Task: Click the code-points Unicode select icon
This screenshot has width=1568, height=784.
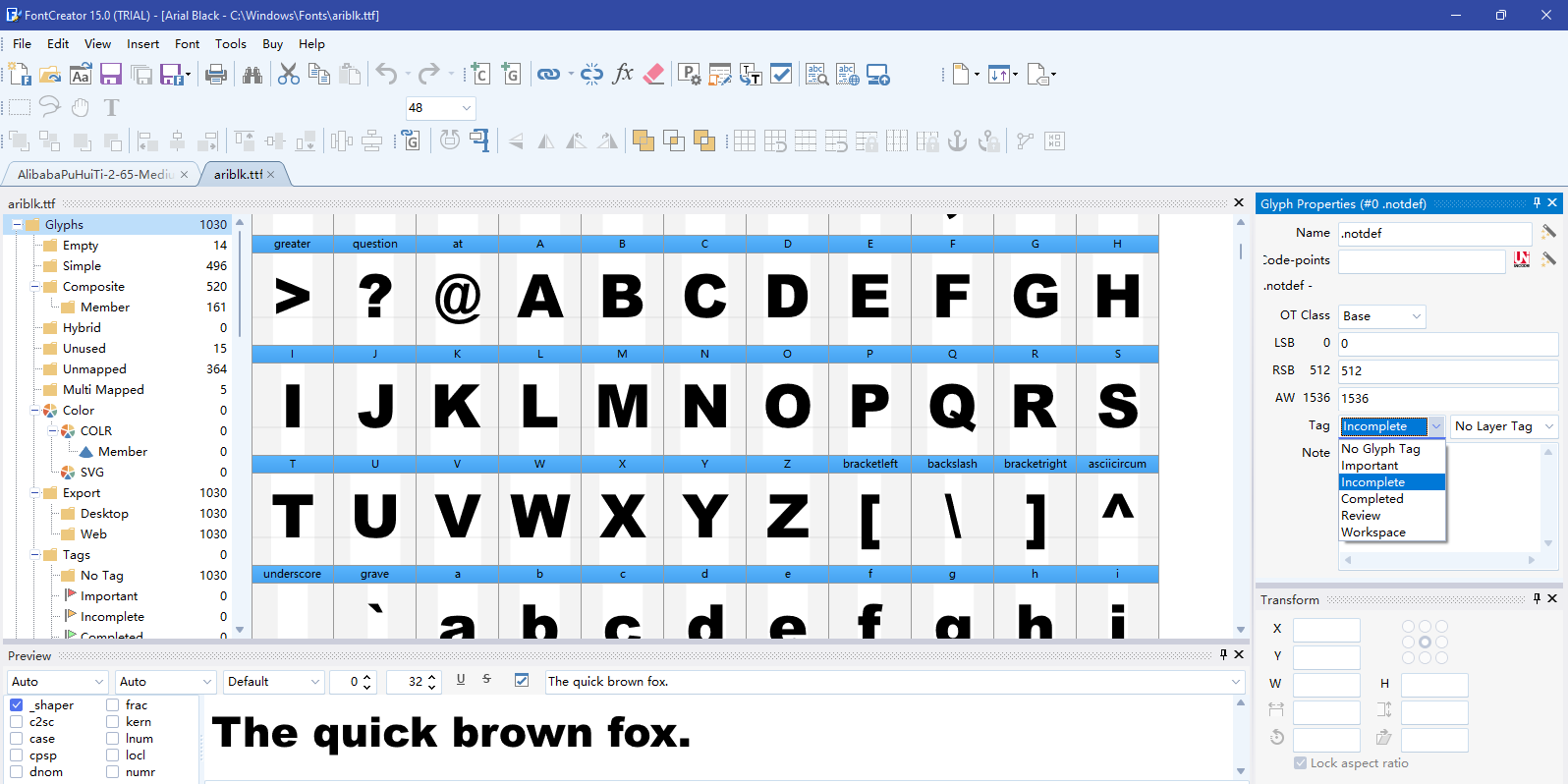Action: [x=1522, y=260]
